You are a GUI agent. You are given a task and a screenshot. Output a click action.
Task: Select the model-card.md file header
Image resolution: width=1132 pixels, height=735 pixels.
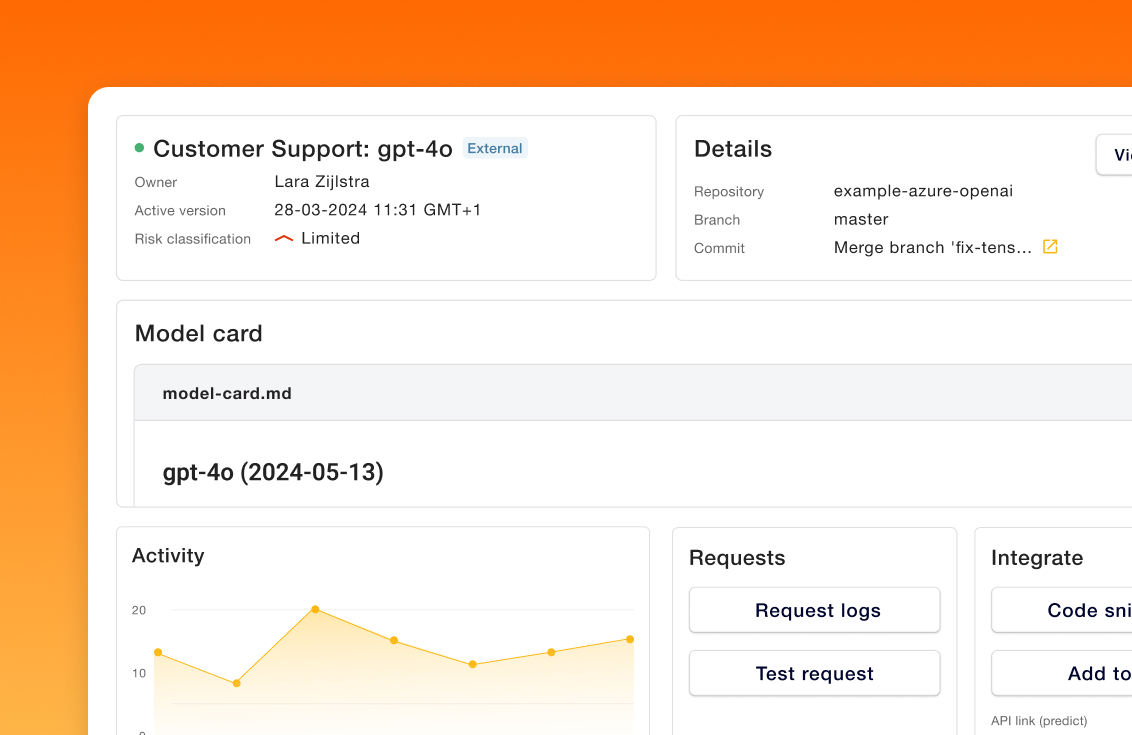(x=633, y=393)
